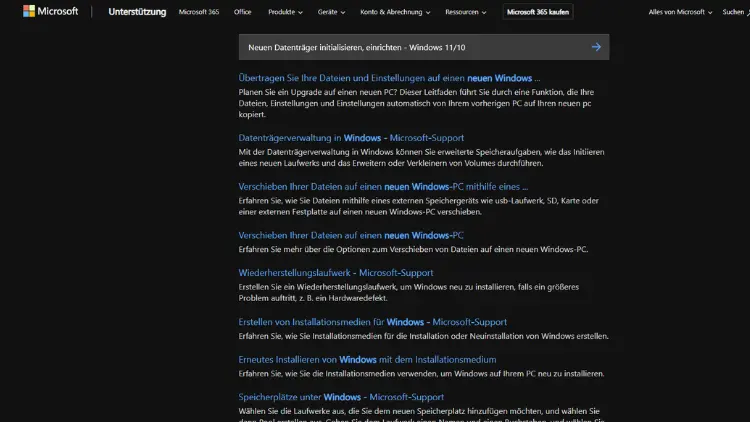Click description 'Erstellen Sie ein Wiederherstellungslaufwerk'

coord(409,292)
